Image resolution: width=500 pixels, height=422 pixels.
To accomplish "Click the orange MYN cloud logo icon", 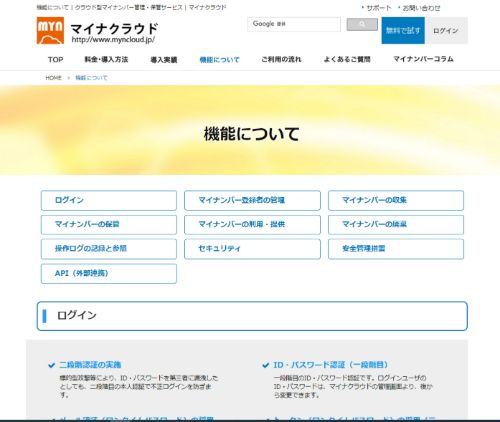I will pyautogui.click(x=50, y=30).
